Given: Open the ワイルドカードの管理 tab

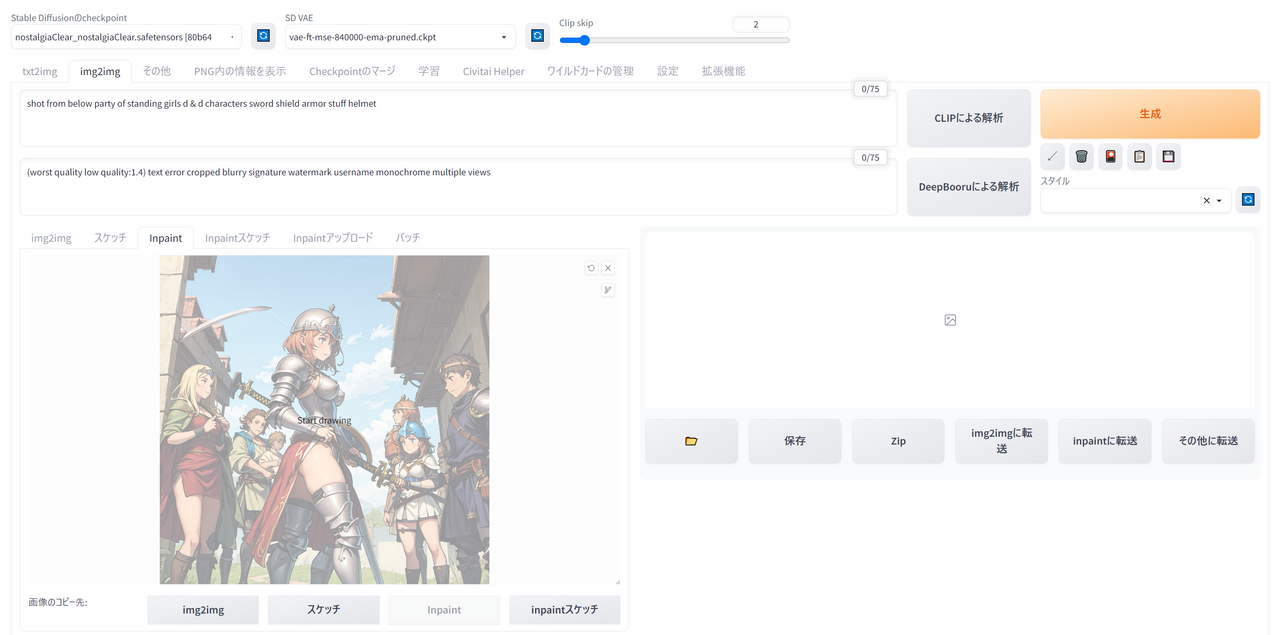Looking at the screenshot, I should click(590, 71).
